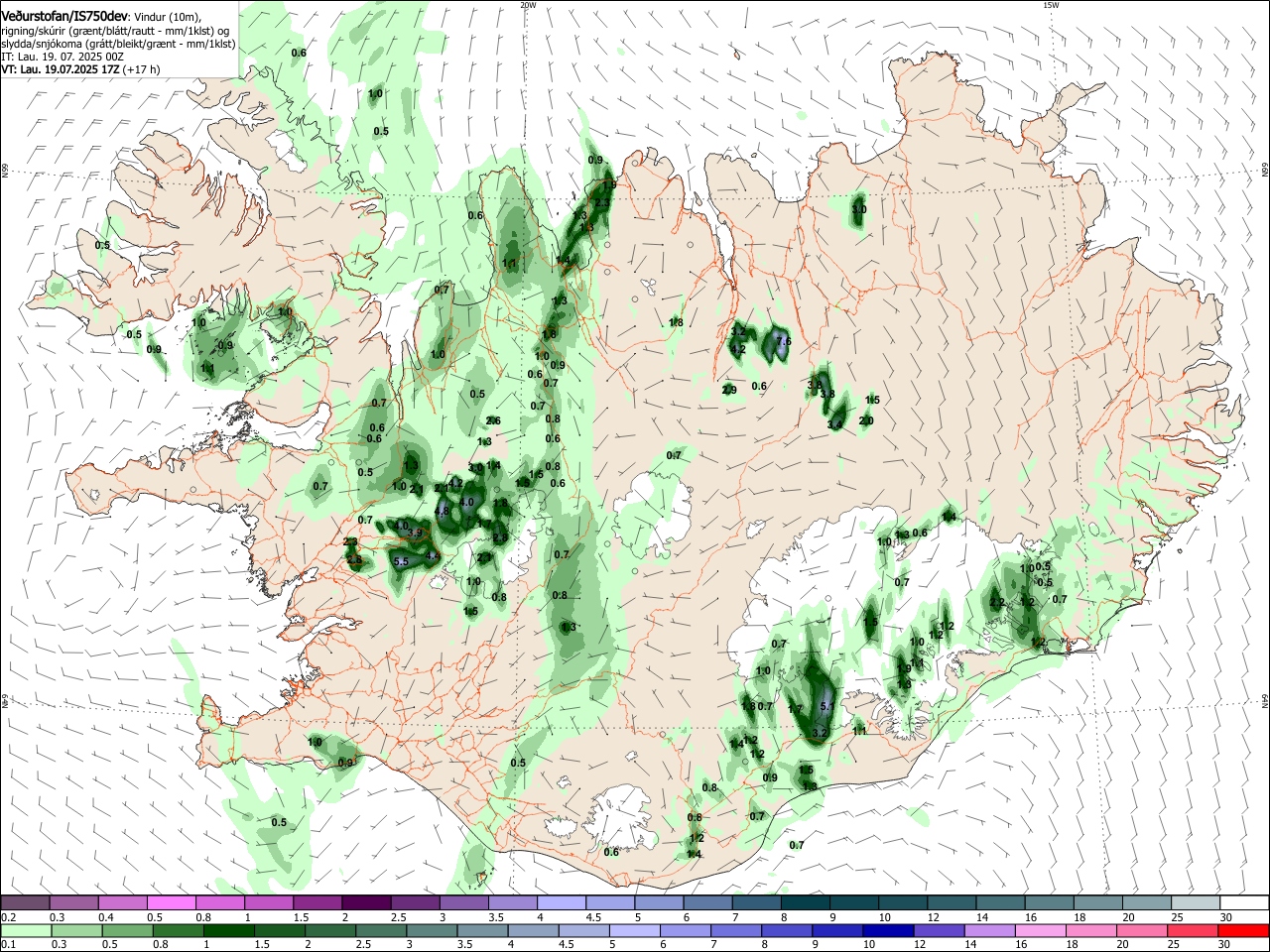Screen dimensions: 1270x952
Task: Select the 5.1 precipitation value on the map
Action: [828, 706]
